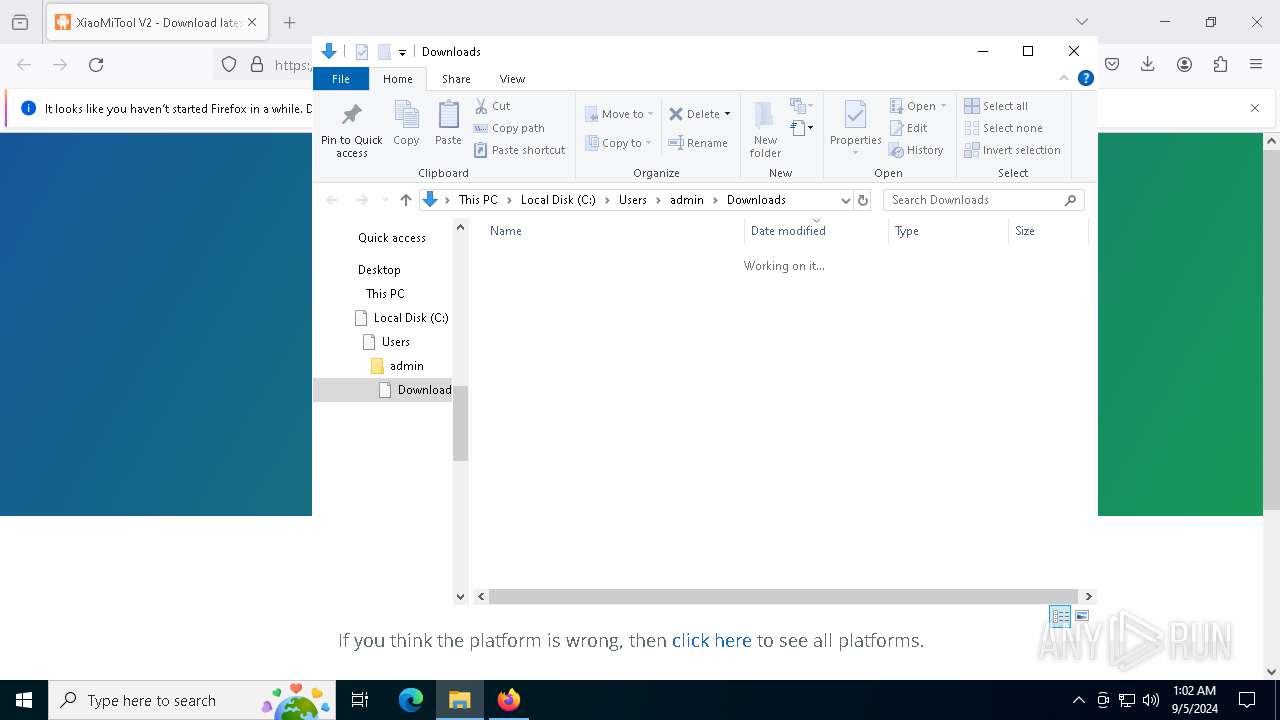Click Edit in Open group

(909, 128)
